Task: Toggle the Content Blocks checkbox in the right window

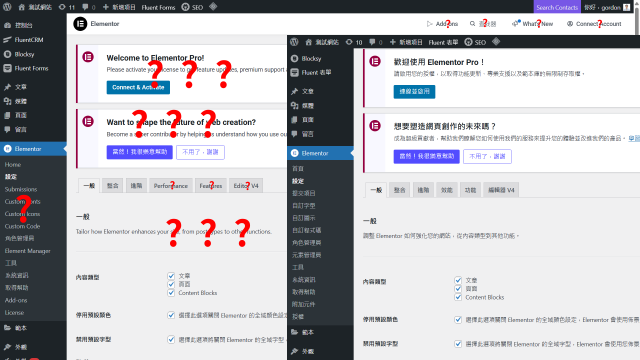Action: coord(458,297)
